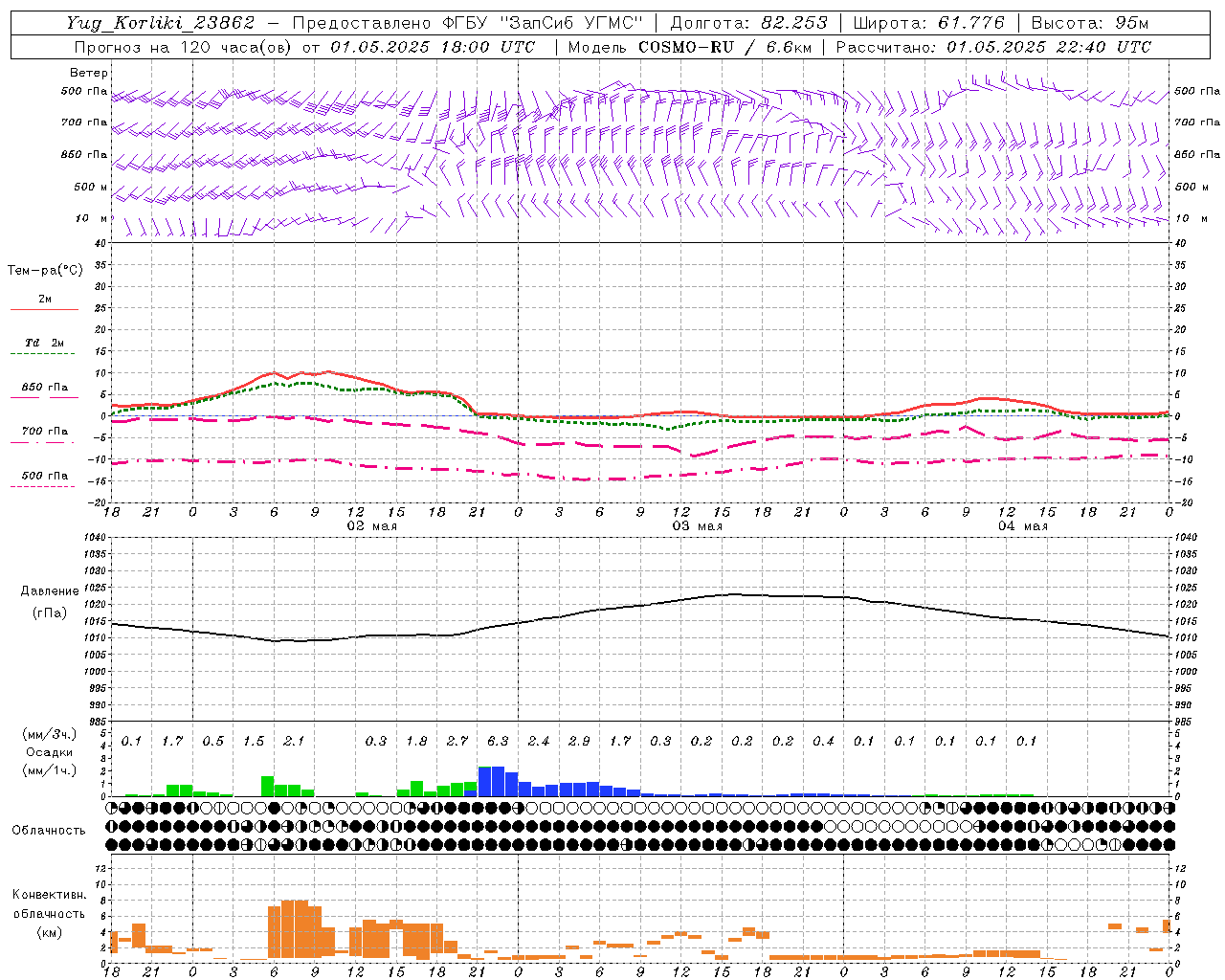
Task: Click the (мм/1ч.) units label
Action: click(x=49, y=770)
